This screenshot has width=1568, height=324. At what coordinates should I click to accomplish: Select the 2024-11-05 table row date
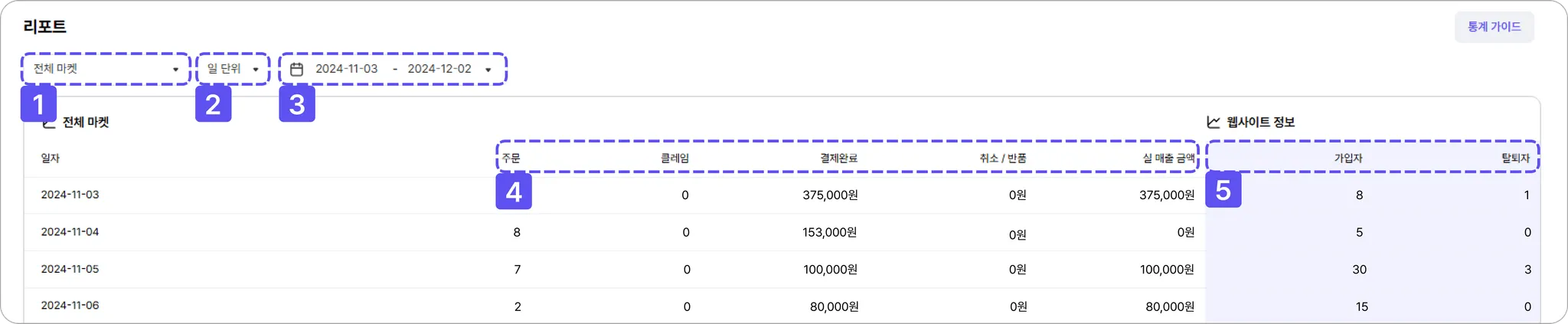pos(70,269)
